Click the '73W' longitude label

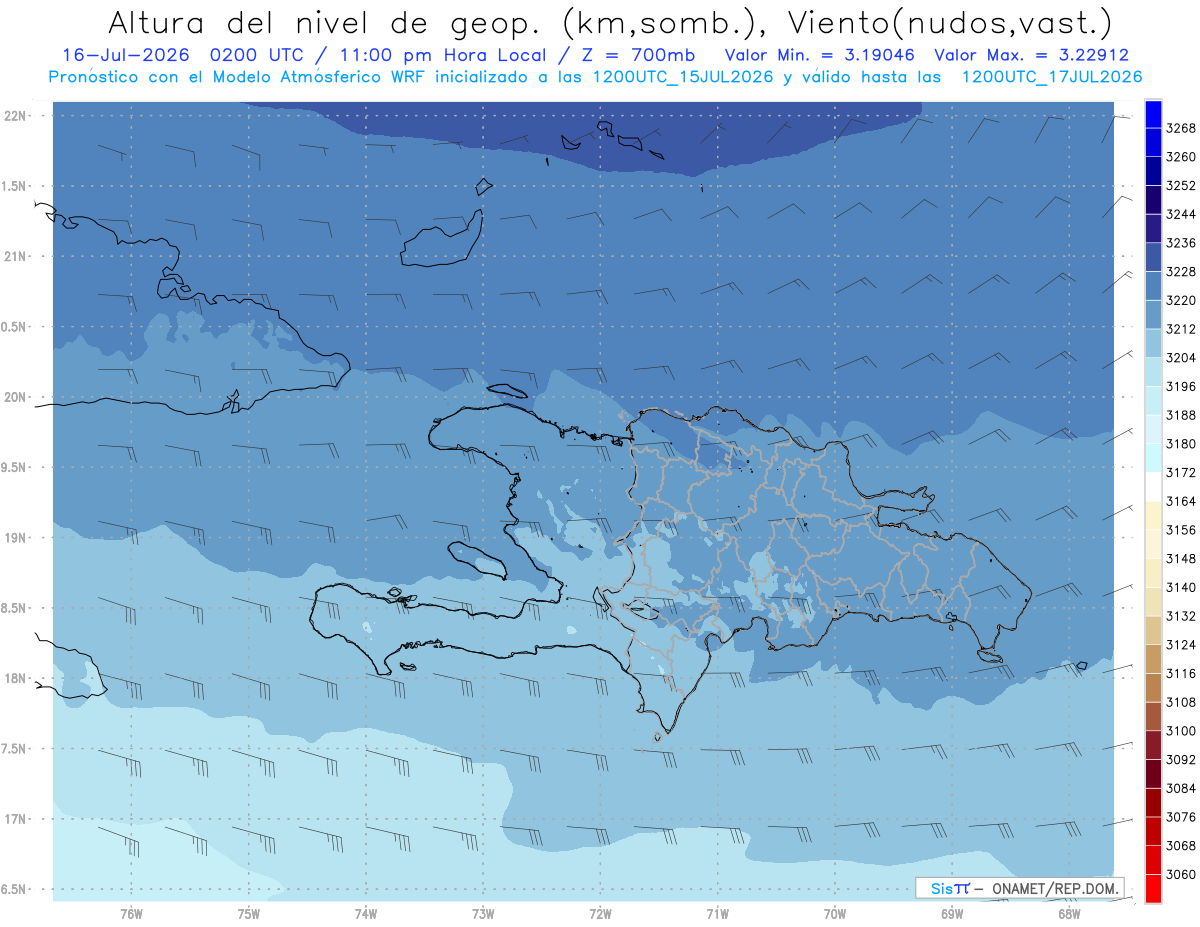point(483,913)
